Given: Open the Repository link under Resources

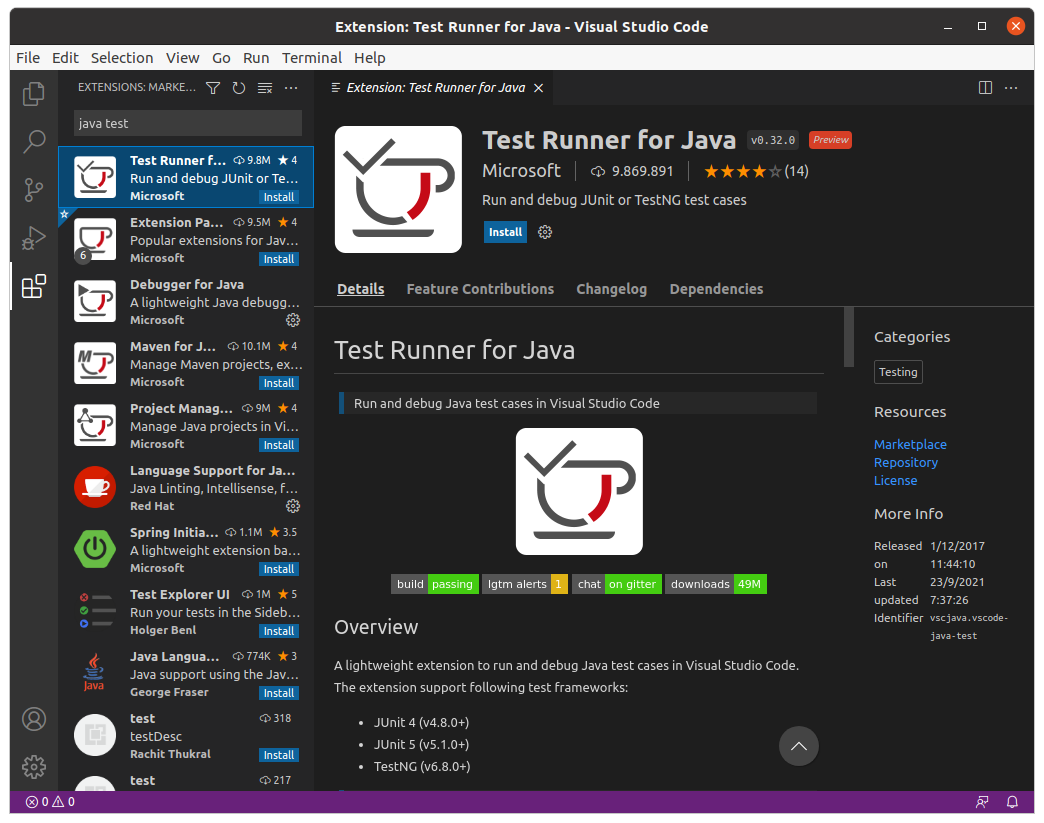Looking at the screenshot, I should [x=905, y=462].
